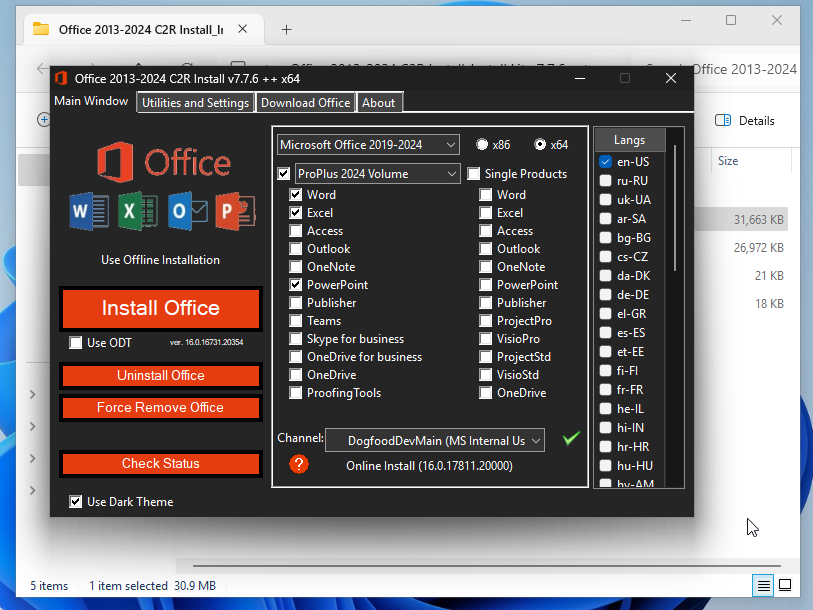Go back in File Explorer
Image resolution: width=813 pixels, height=610 pixels.
(43, 68)
